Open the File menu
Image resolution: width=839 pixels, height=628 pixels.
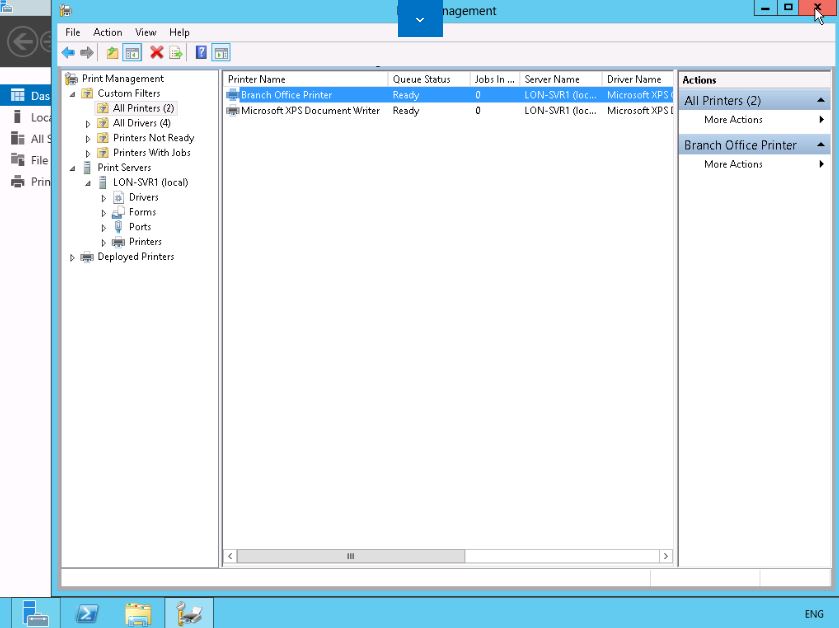(72, 33)
